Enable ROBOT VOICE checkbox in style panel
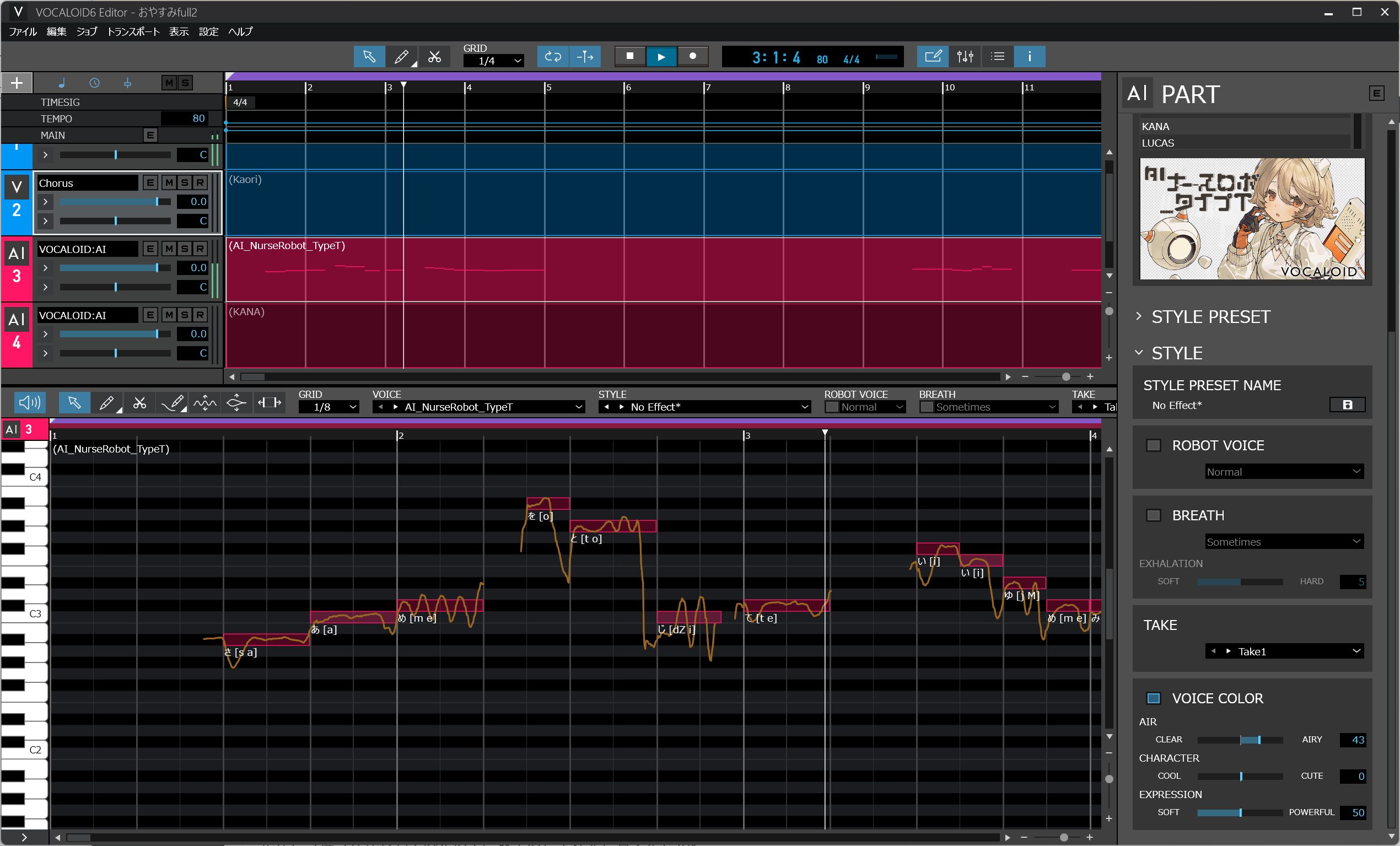The height and width of the screenshot is (846, 1400). pyautogui.click(x=1154, y=445)
